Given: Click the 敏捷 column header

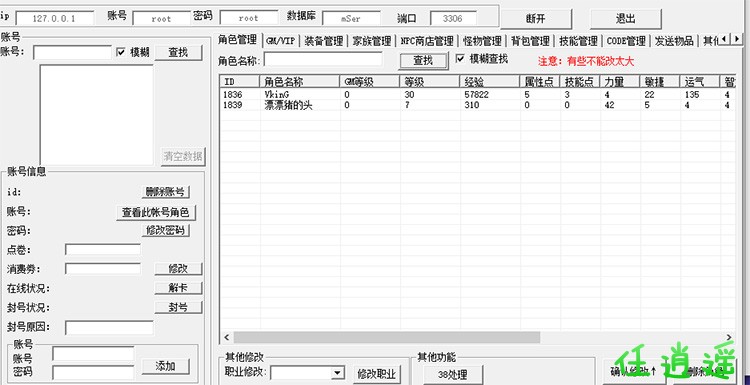Looking at the screenshot, I should (x=660, y=82).
